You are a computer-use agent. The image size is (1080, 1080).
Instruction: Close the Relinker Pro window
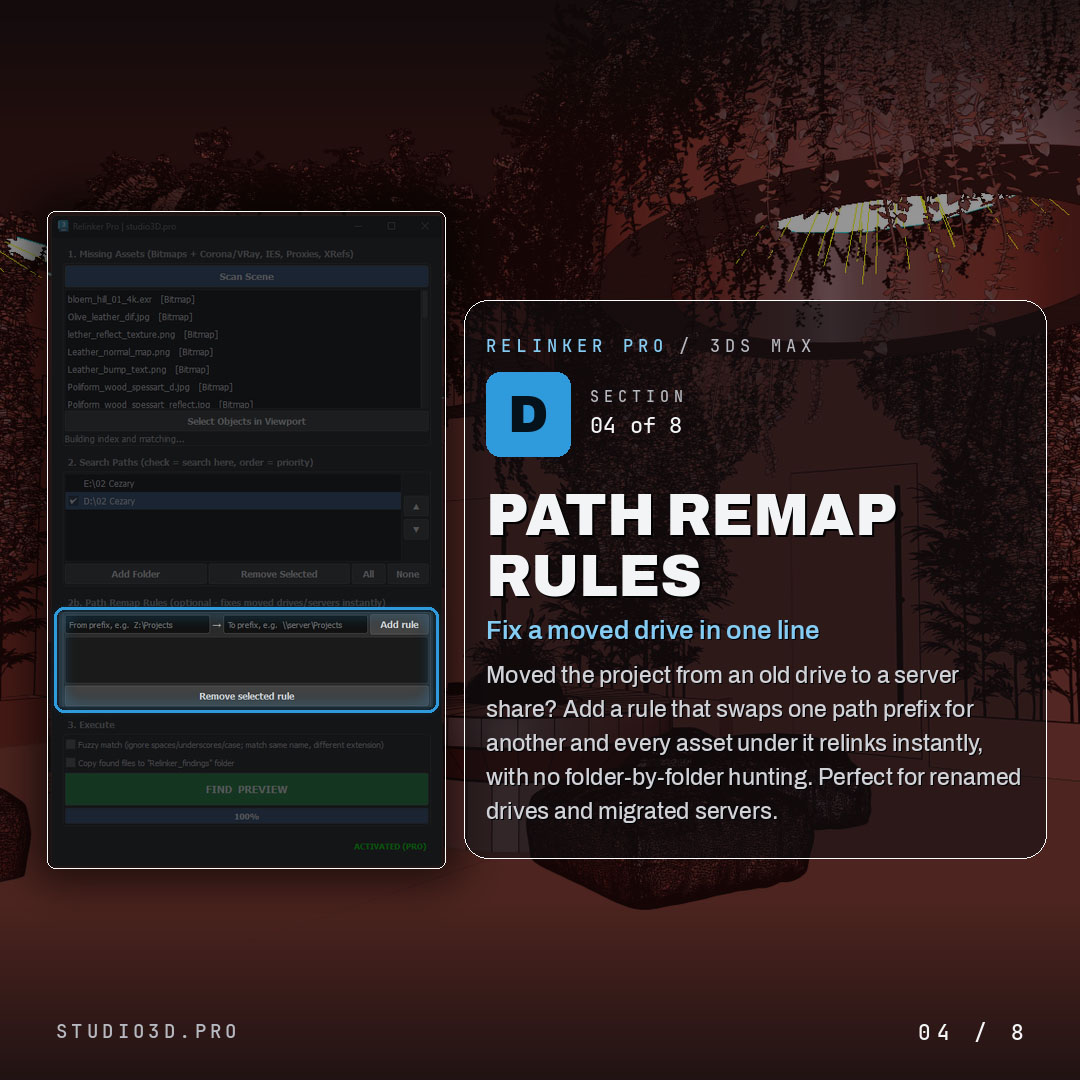[425, 226]
